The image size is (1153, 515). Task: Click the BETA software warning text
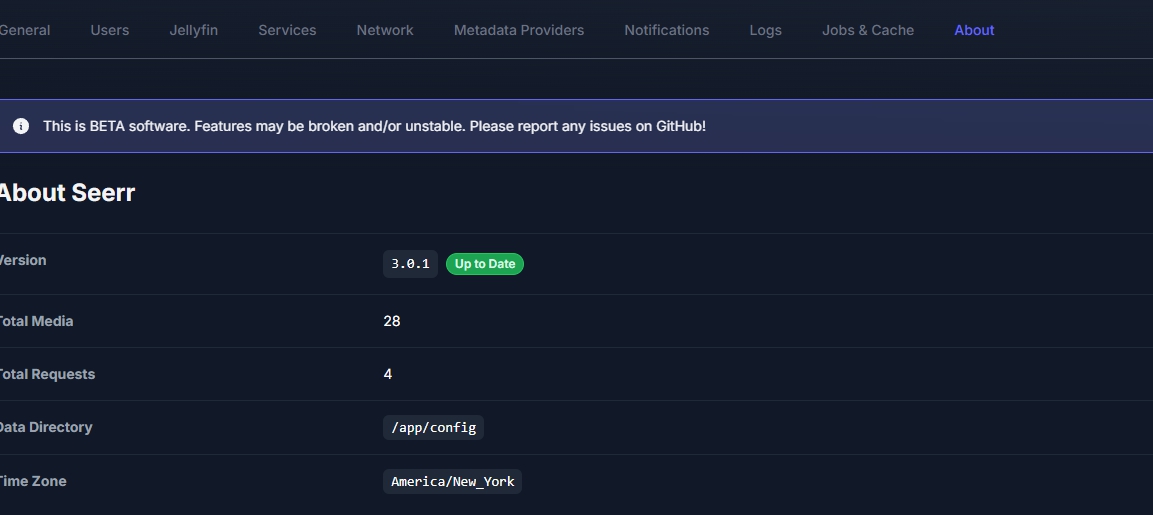pos(374,126)
